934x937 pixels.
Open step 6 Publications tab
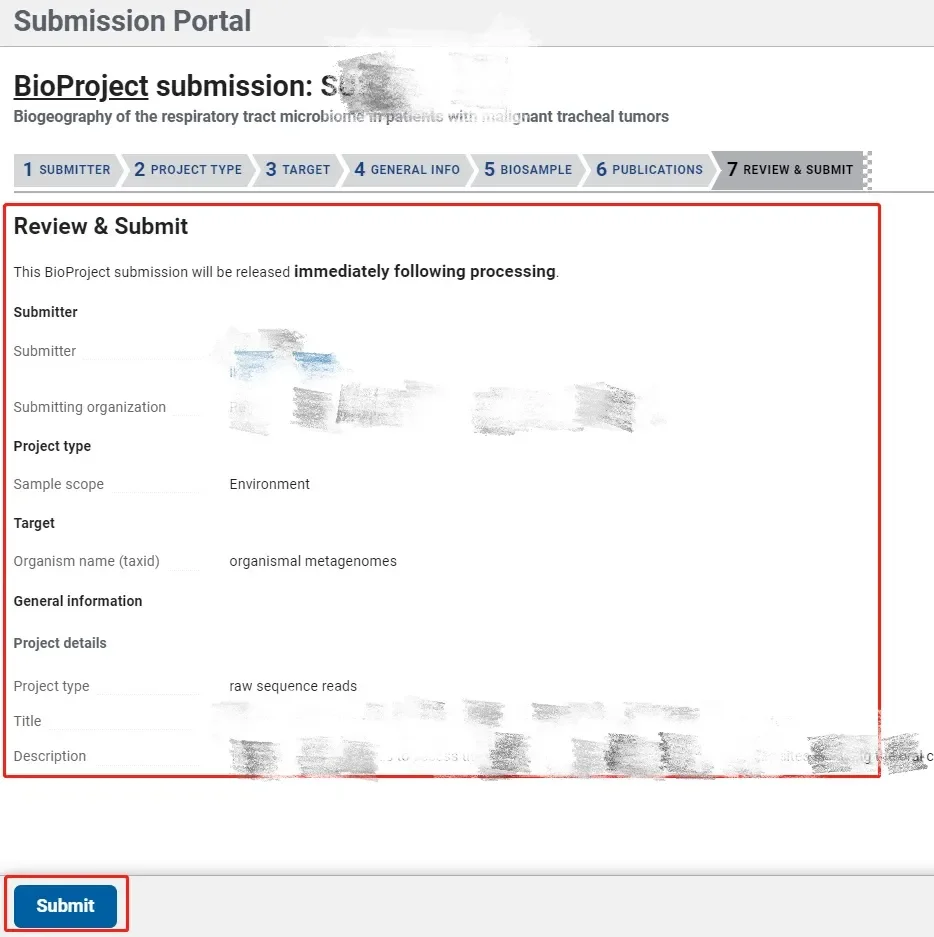coord(649,170)
